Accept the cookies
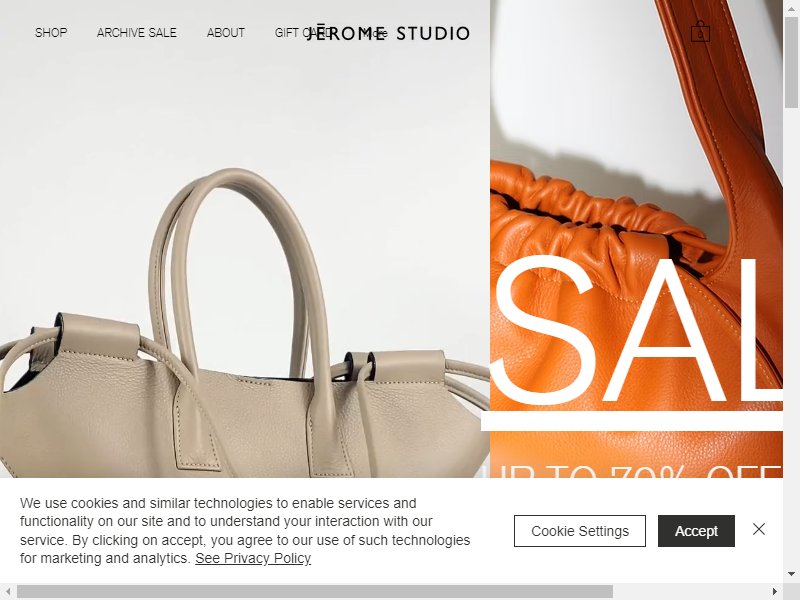This screenshot has height=600, width=800. pyautogui.click(x=696, y=531)
